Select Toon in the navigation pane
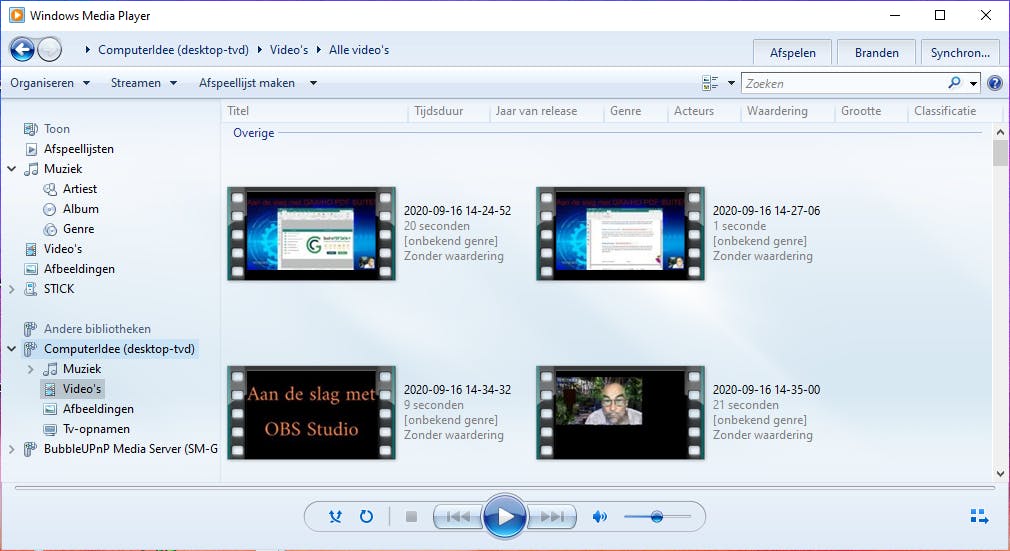The height and width of the screenshot is (551, 1010). (x=57, y=128)
